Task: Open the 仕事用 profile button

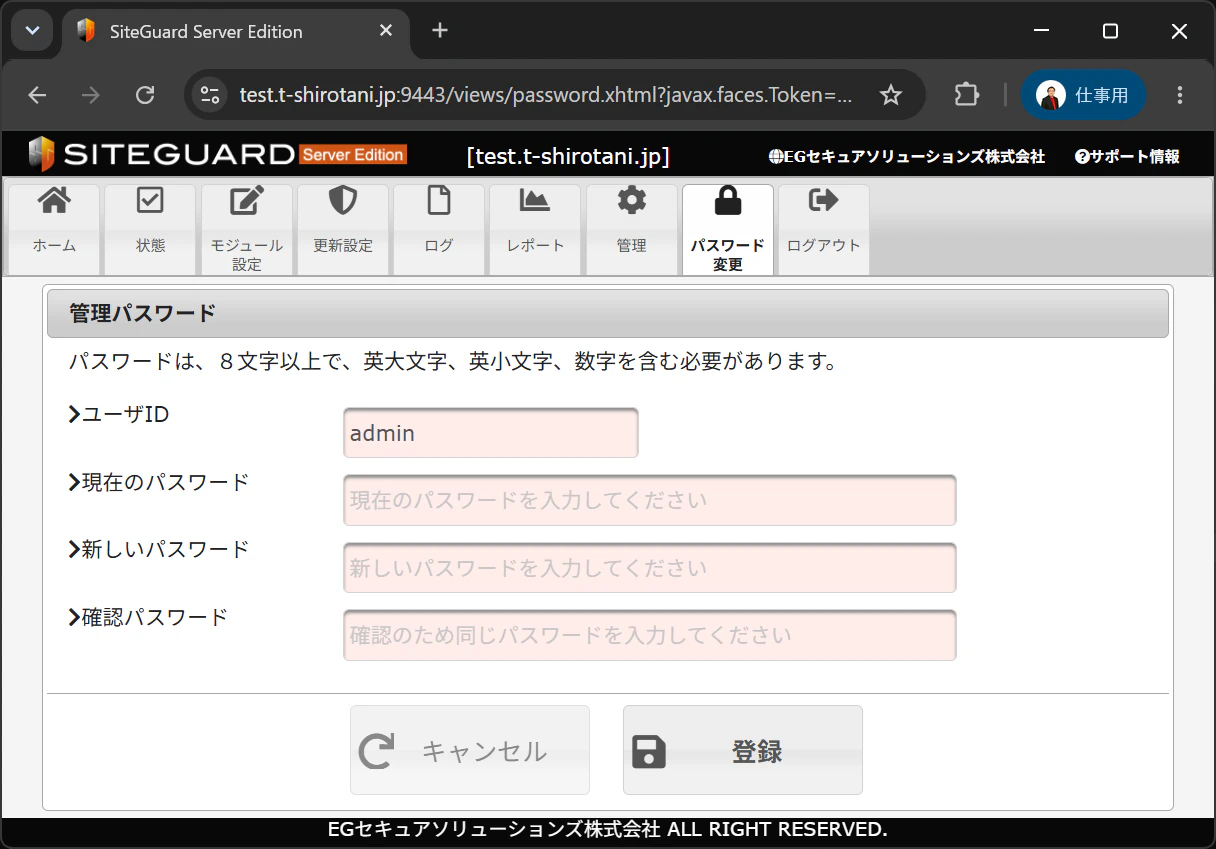Action: (1083, 95)
